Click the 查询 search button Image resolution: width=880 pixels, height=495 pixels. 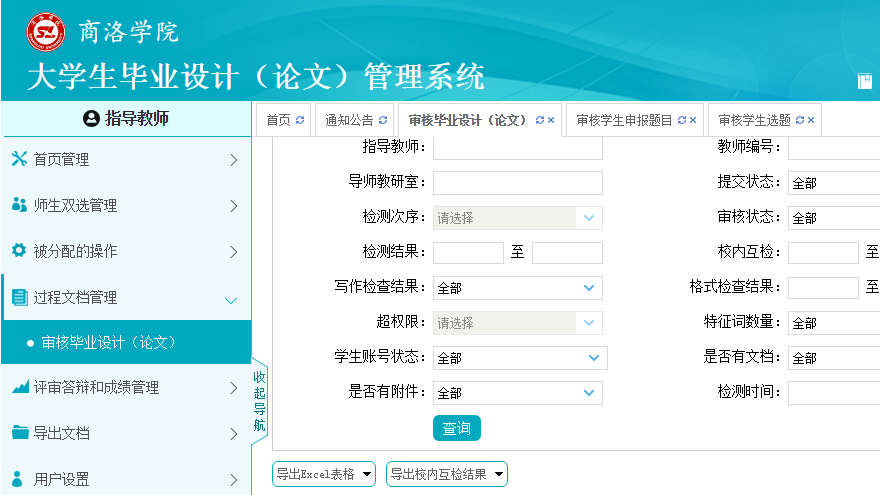tap(457, 428)
